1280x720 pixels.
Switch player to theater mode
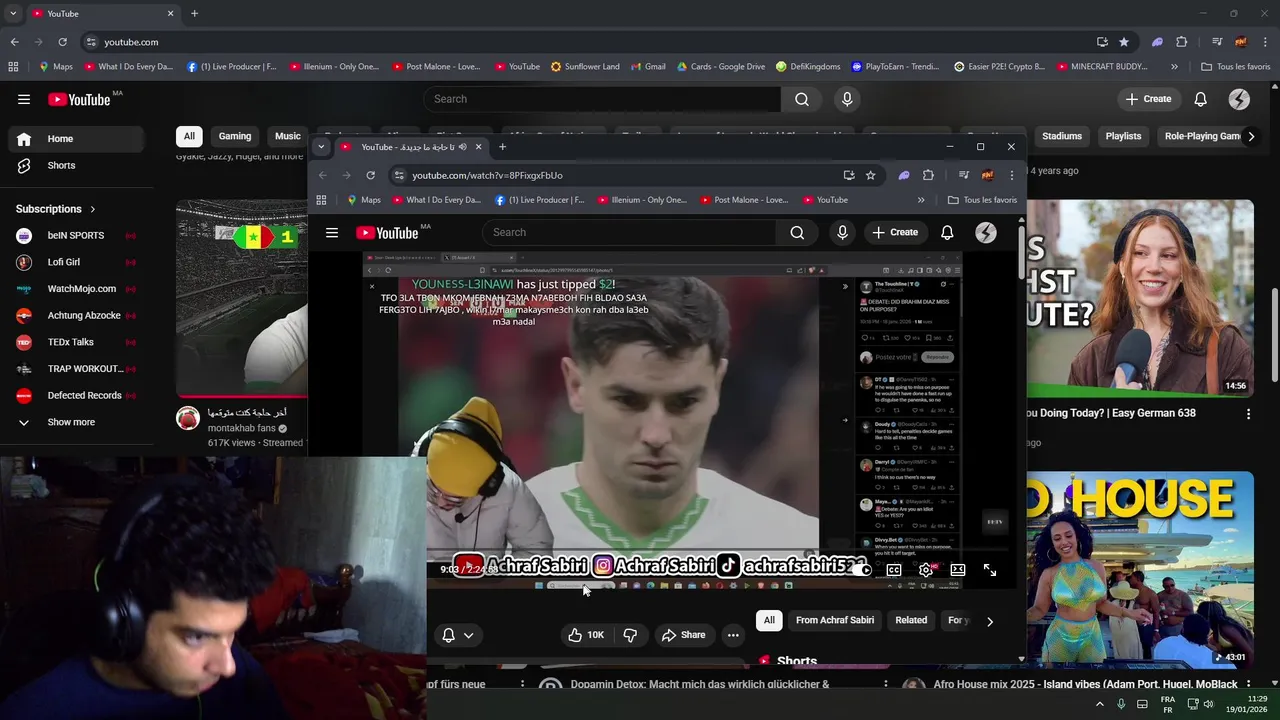(958, 570)
